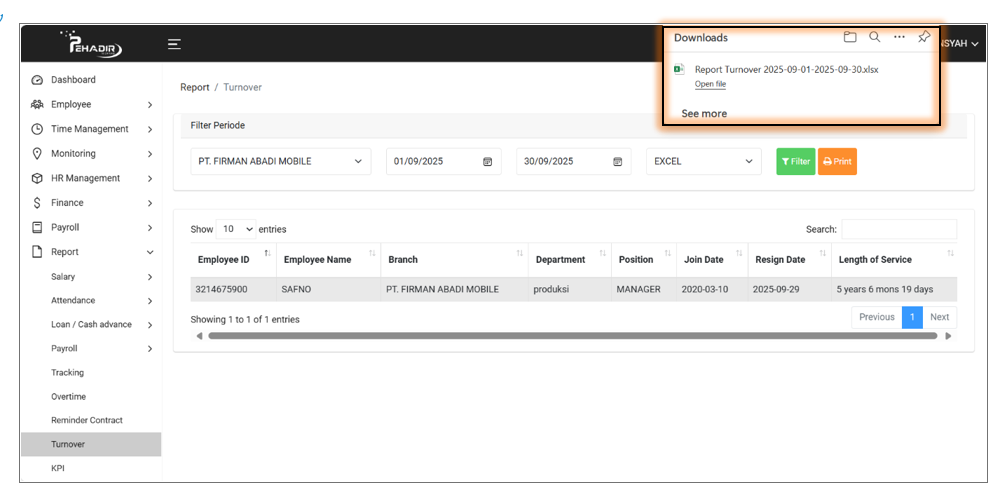Toggle the hamburger sidebar menu icon
The image size is (998, 499).
[174, 44]
